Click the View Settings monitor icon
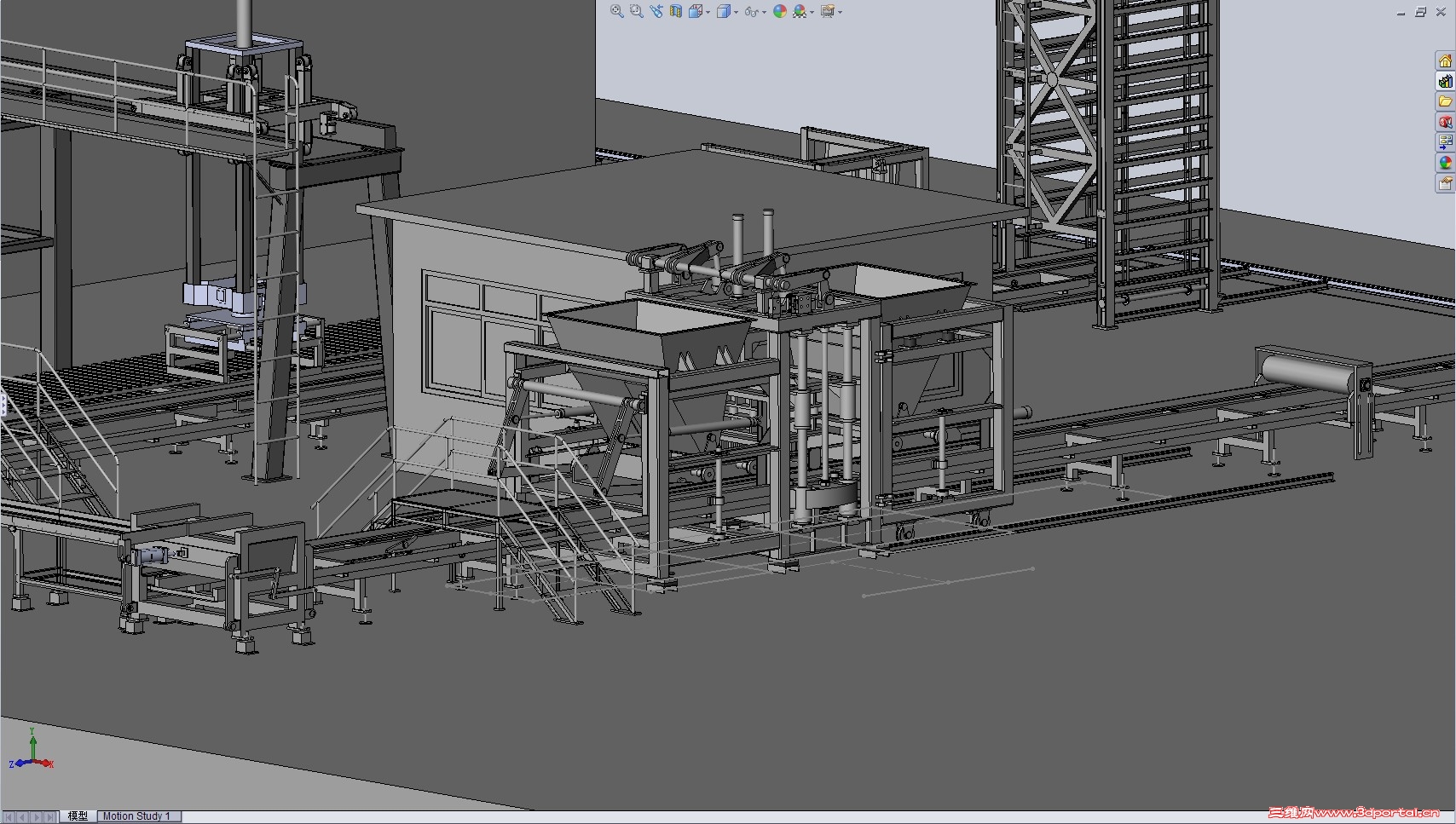Viewport: 1456px width, 824px height. point(827,11)
